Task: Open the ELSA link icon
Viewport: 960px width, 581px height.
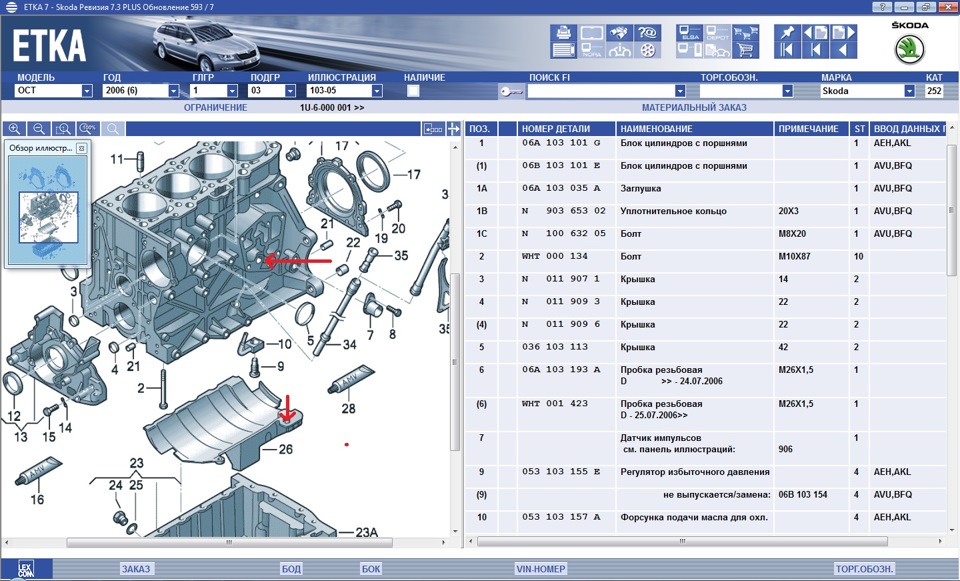Action: click(x=689, y=32)
